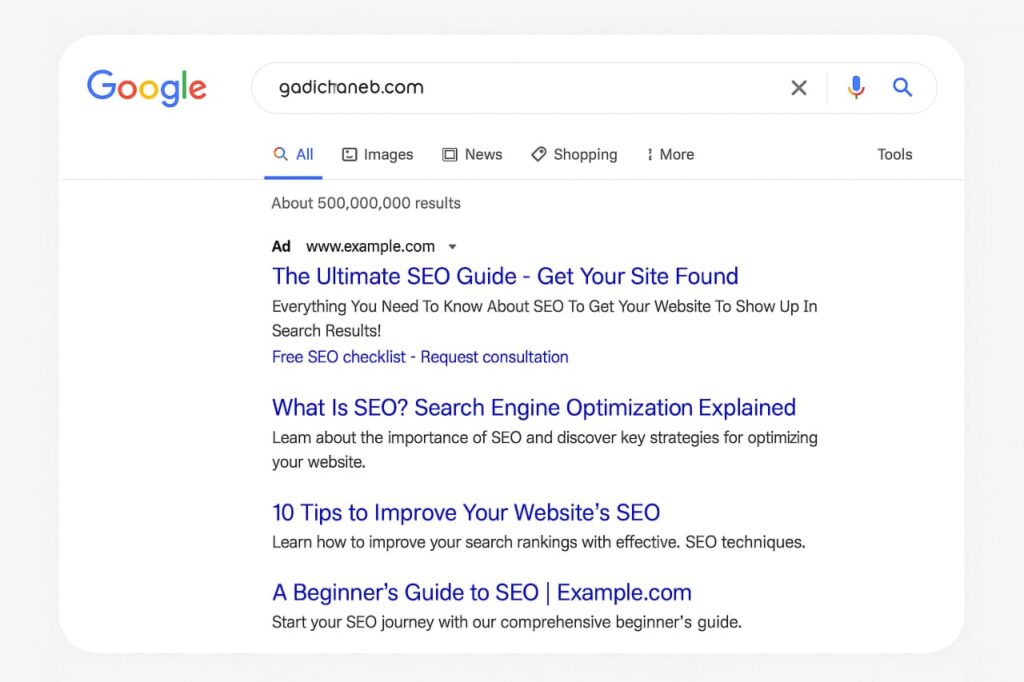This screenshot has height=682, width=1024.
Task: Open the Tools options
Action: point(895,154)
